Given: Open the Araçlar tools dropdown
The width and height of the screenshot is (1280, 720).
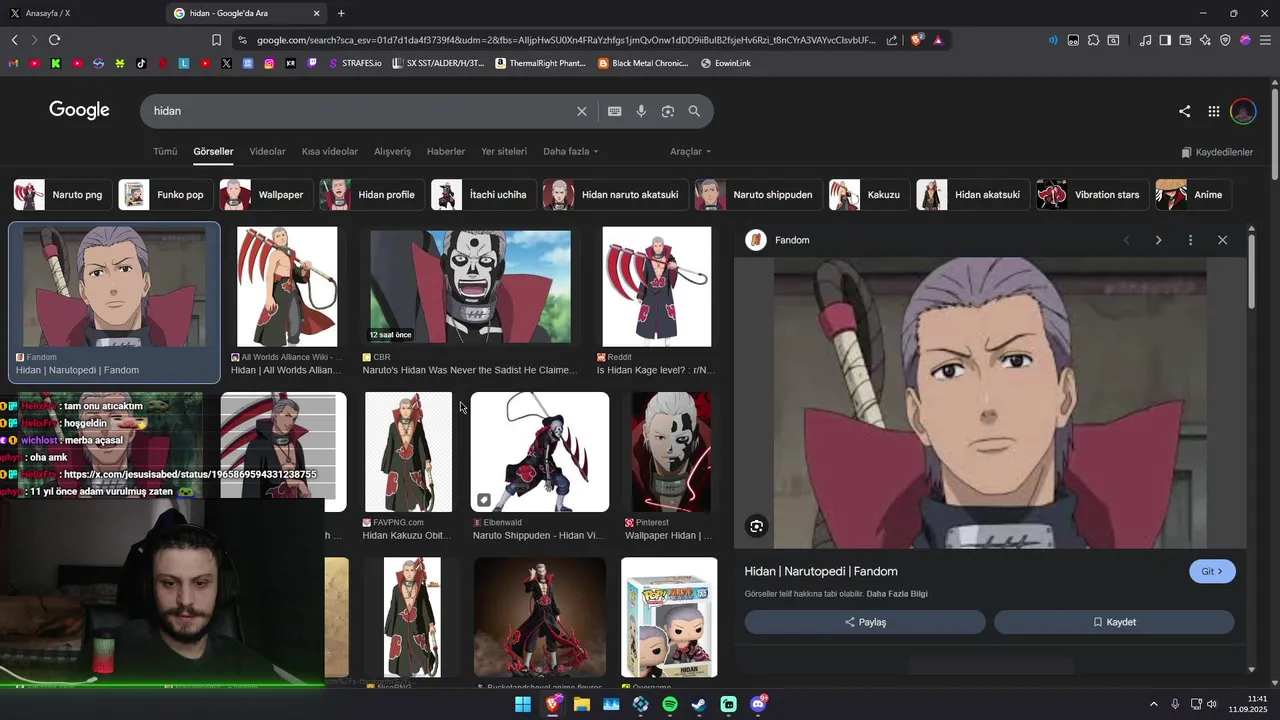Looking at the screenshot, I should 691,152.
